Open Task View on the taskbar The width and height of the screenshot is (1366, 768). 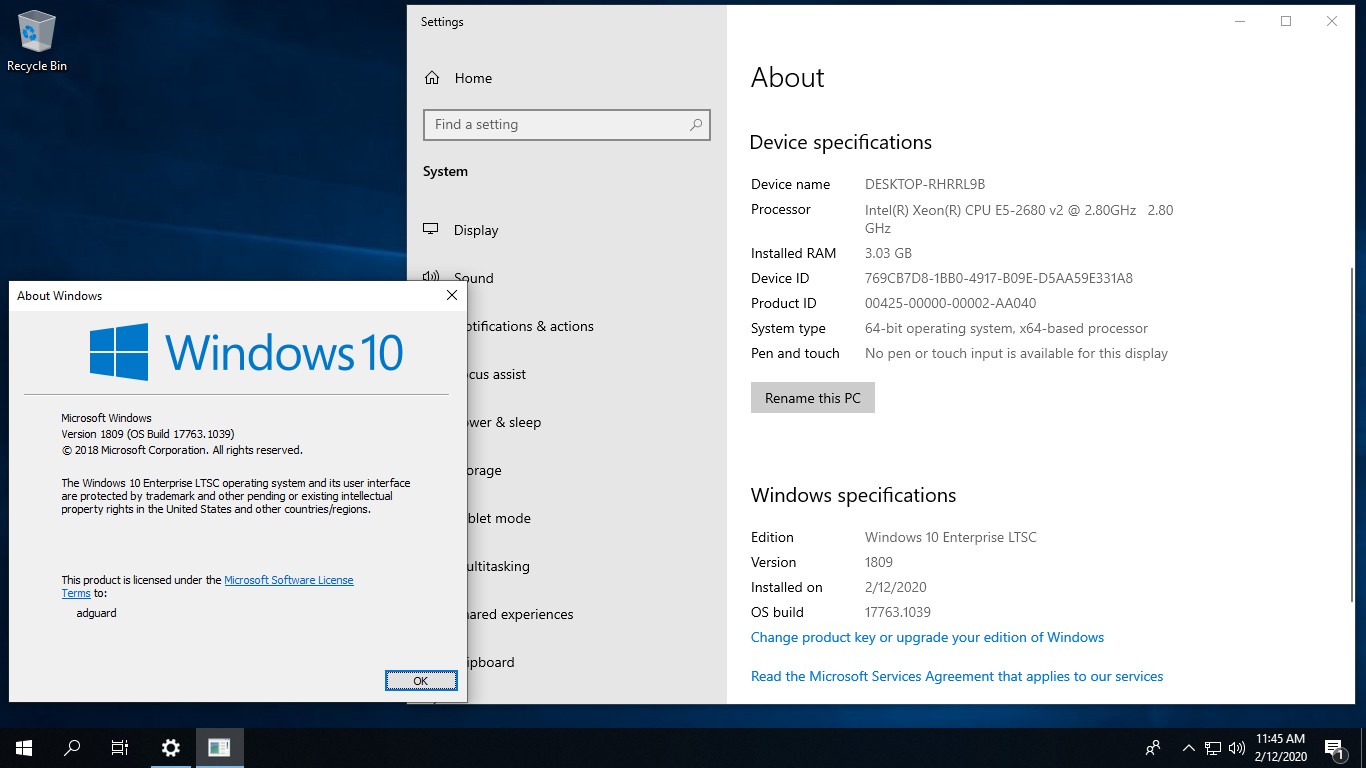120,747
